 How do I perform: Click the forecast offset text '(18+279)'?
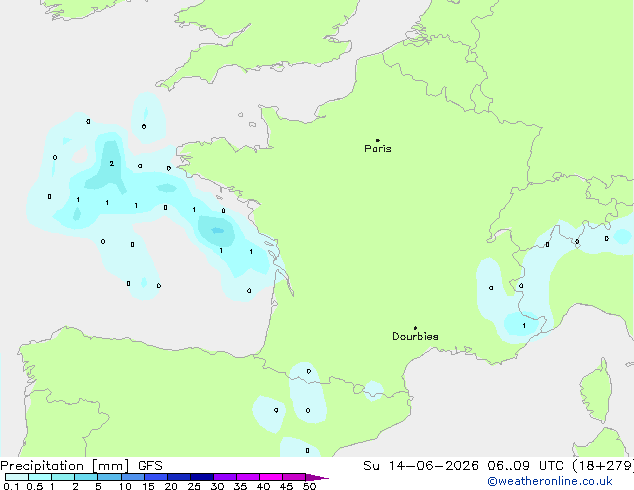coord(603,466)
